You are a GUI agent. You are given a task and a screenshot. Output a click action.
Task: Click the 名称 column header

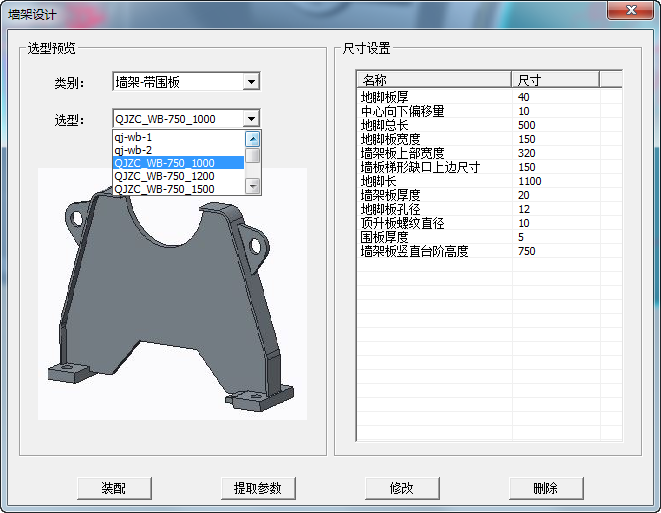[433, 80]
